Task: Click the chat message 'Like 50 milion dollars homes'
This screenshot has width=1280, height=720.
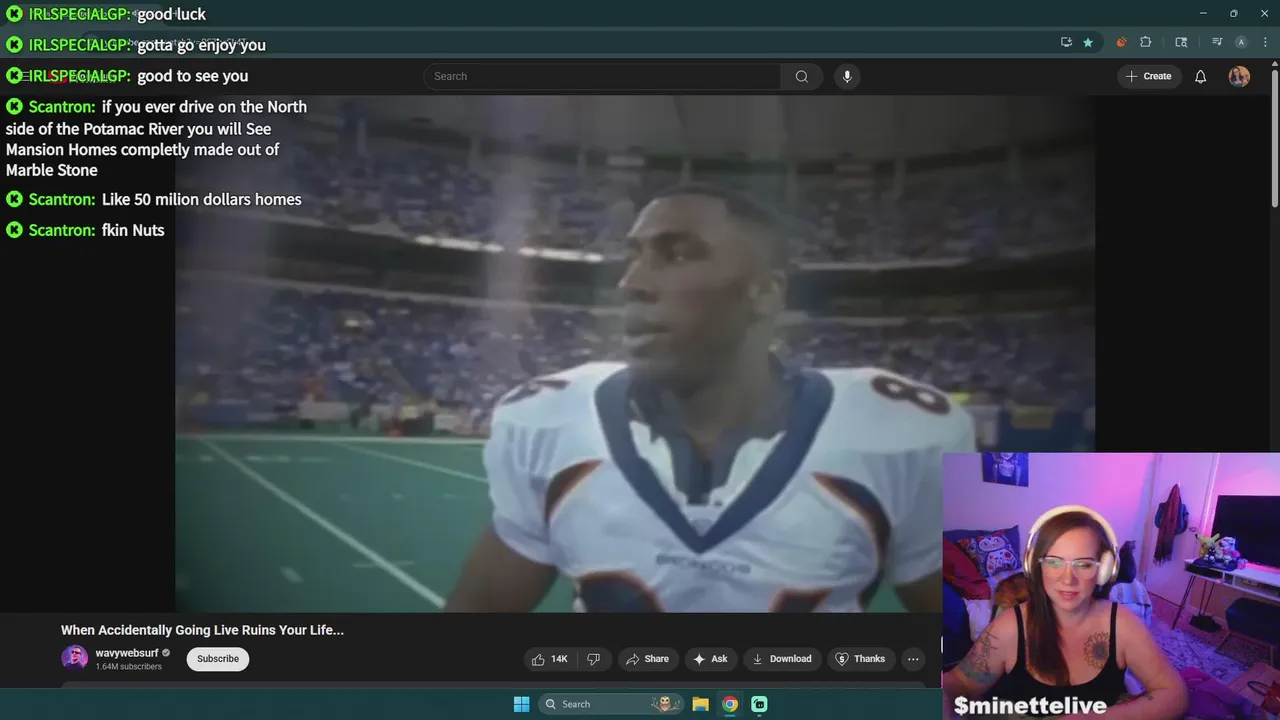Action: coord(201,199)
